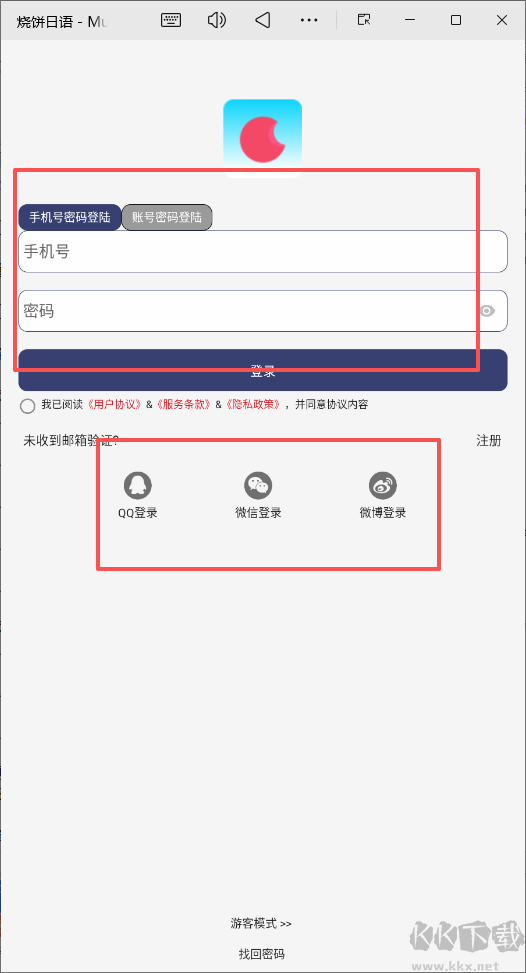This screenshot has height=973, width=526.
Task: Click the back triangle icon
Action: (x=262, y=20)
